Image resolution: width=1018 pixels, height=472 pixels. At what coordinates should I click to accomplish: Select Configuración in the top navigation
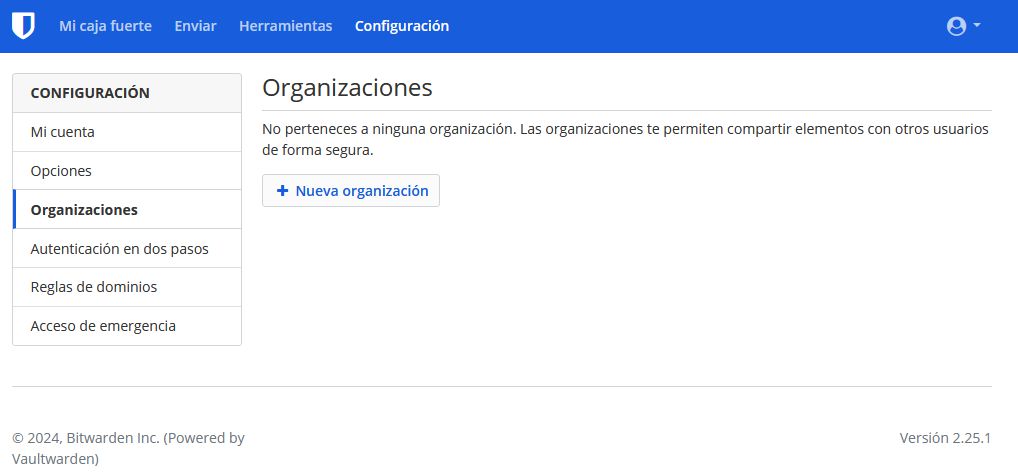(402, 26)
